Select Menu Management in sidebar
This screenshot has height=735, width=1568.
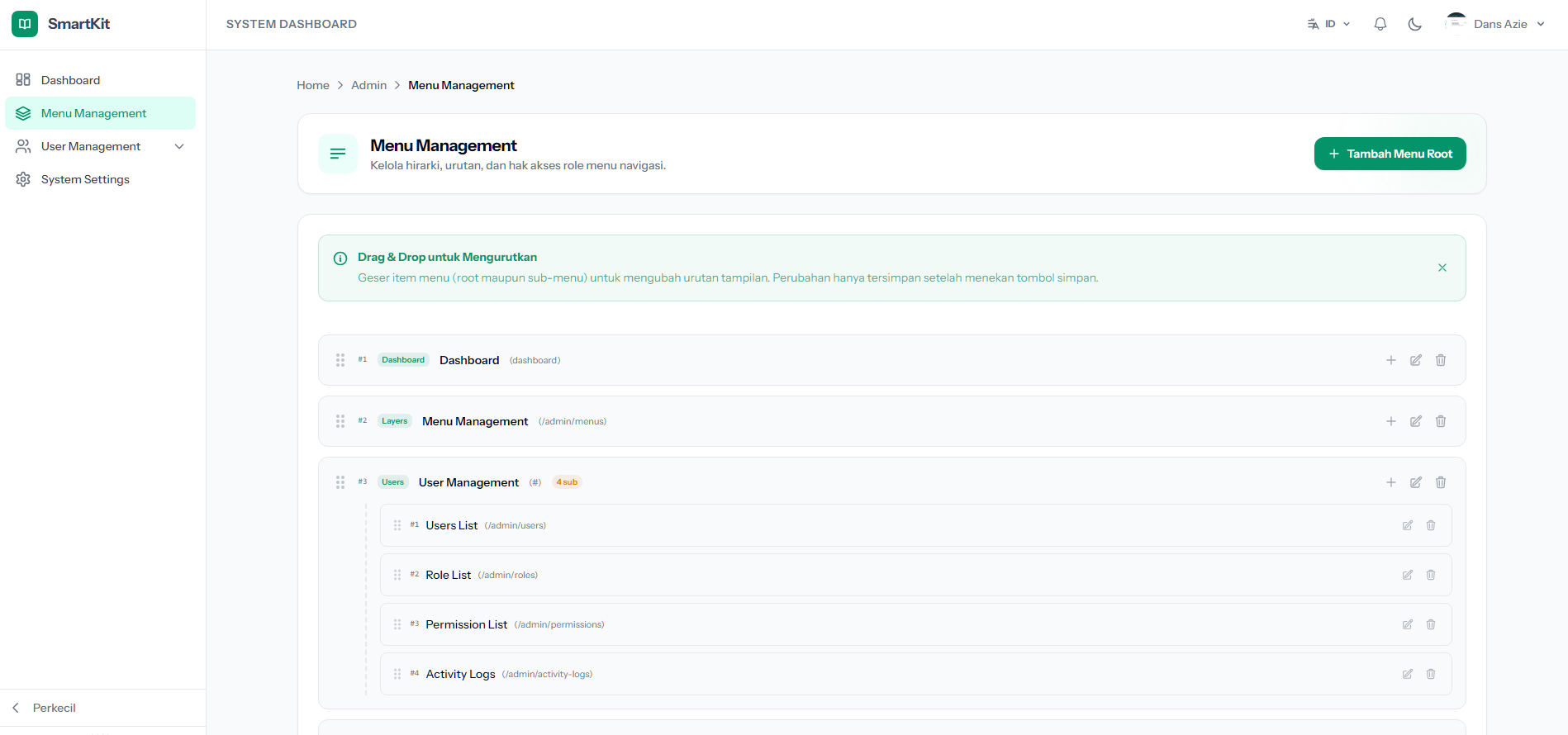pyautogui.click(x=101, y=113)
